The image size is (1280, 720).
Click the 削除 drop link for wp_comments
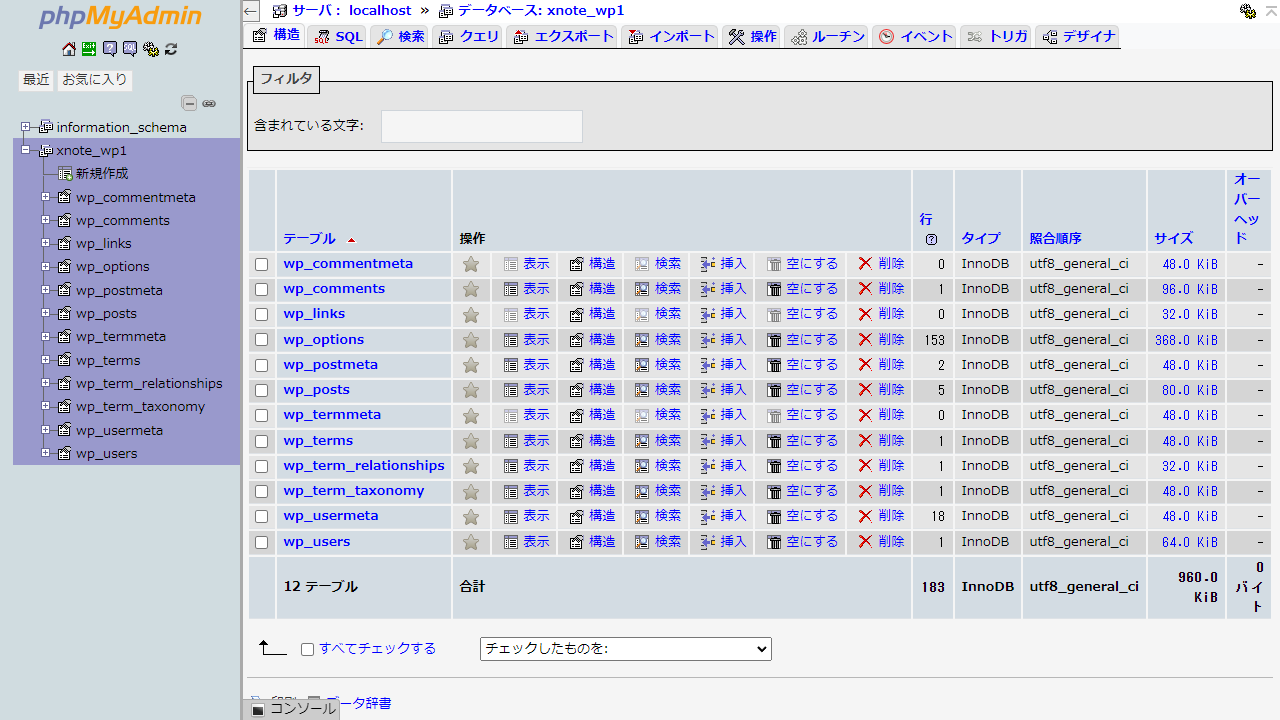[881, 289]
